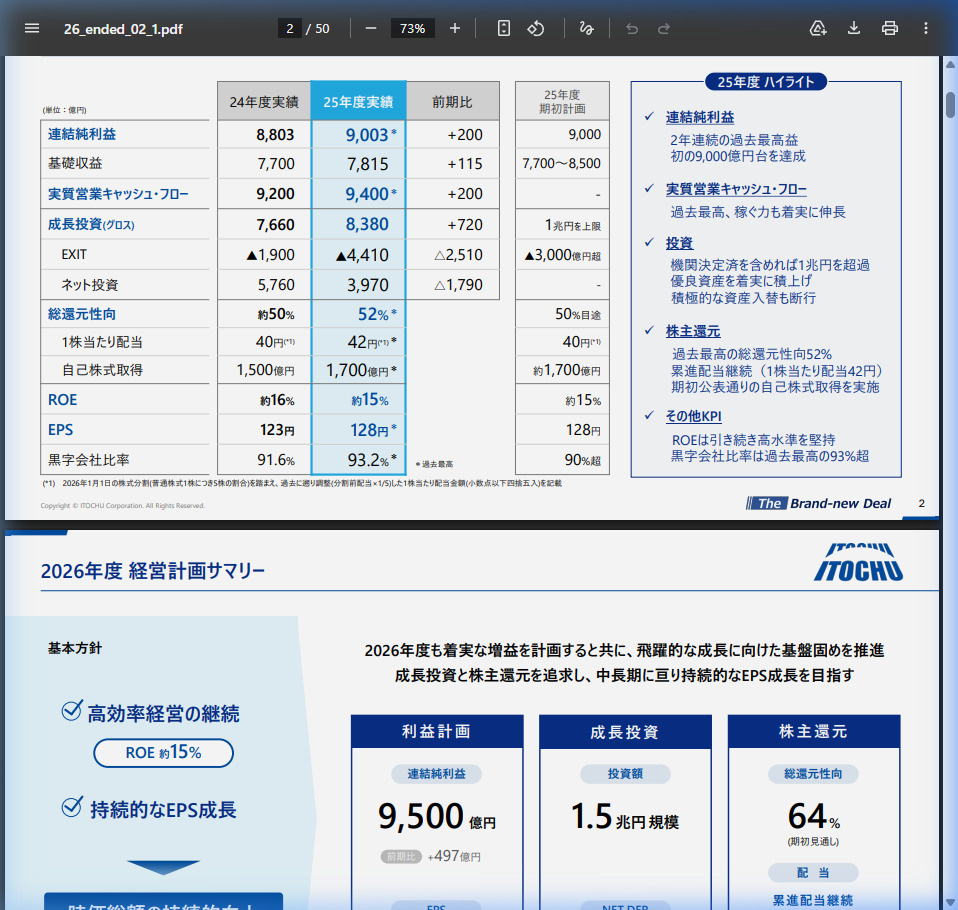Click the 3,970 net investment value

tap(367, 285)
